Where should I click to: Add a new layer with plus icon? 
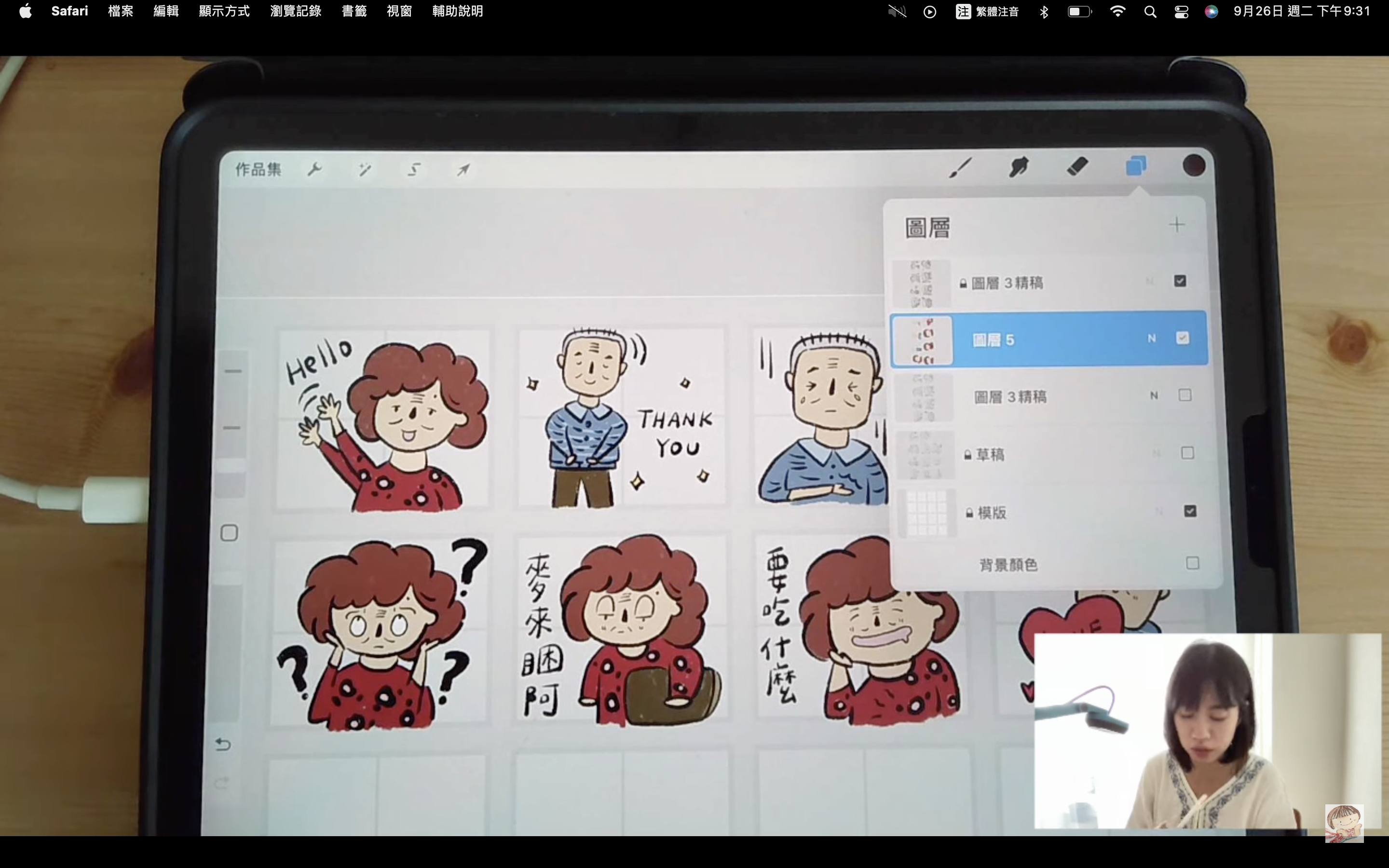coord(1177,224)
